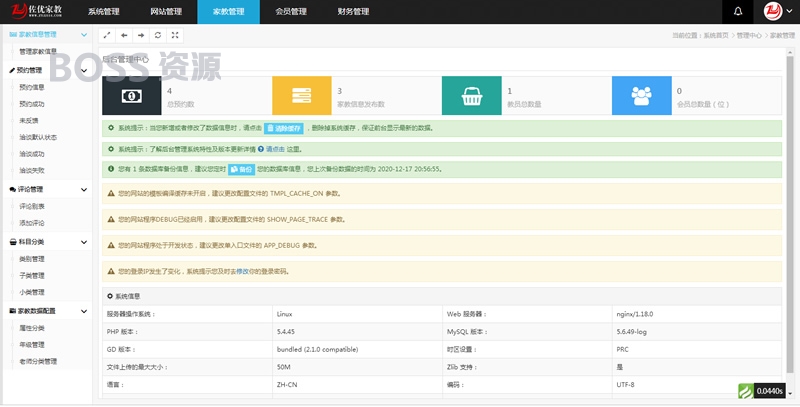The image size is (800, 407).
Task: Open the user avatar menu
Action: [772, 11]
